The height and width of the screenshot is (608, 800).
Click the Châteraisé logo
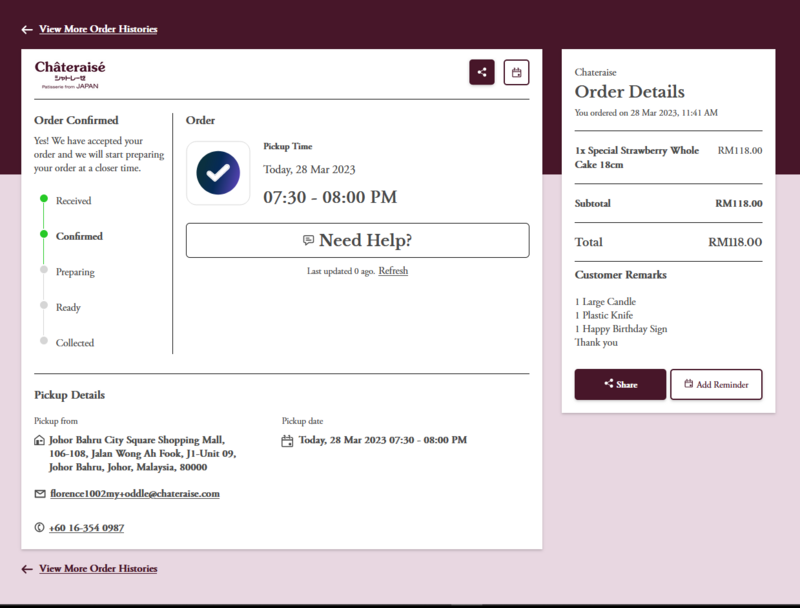70,74
